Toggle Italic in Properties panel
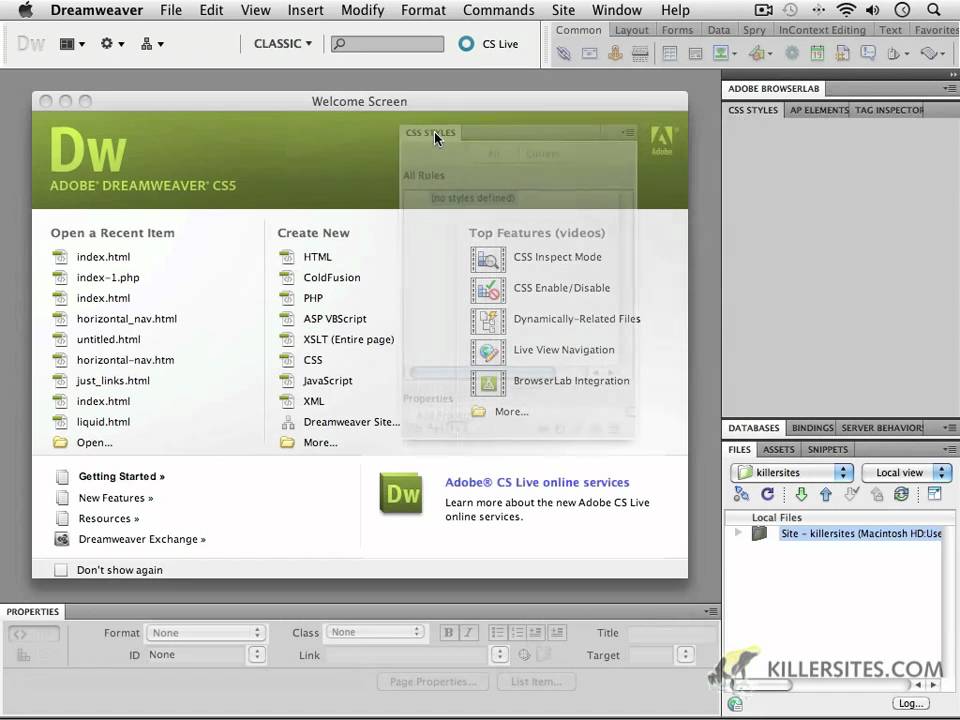 point(468,632)
